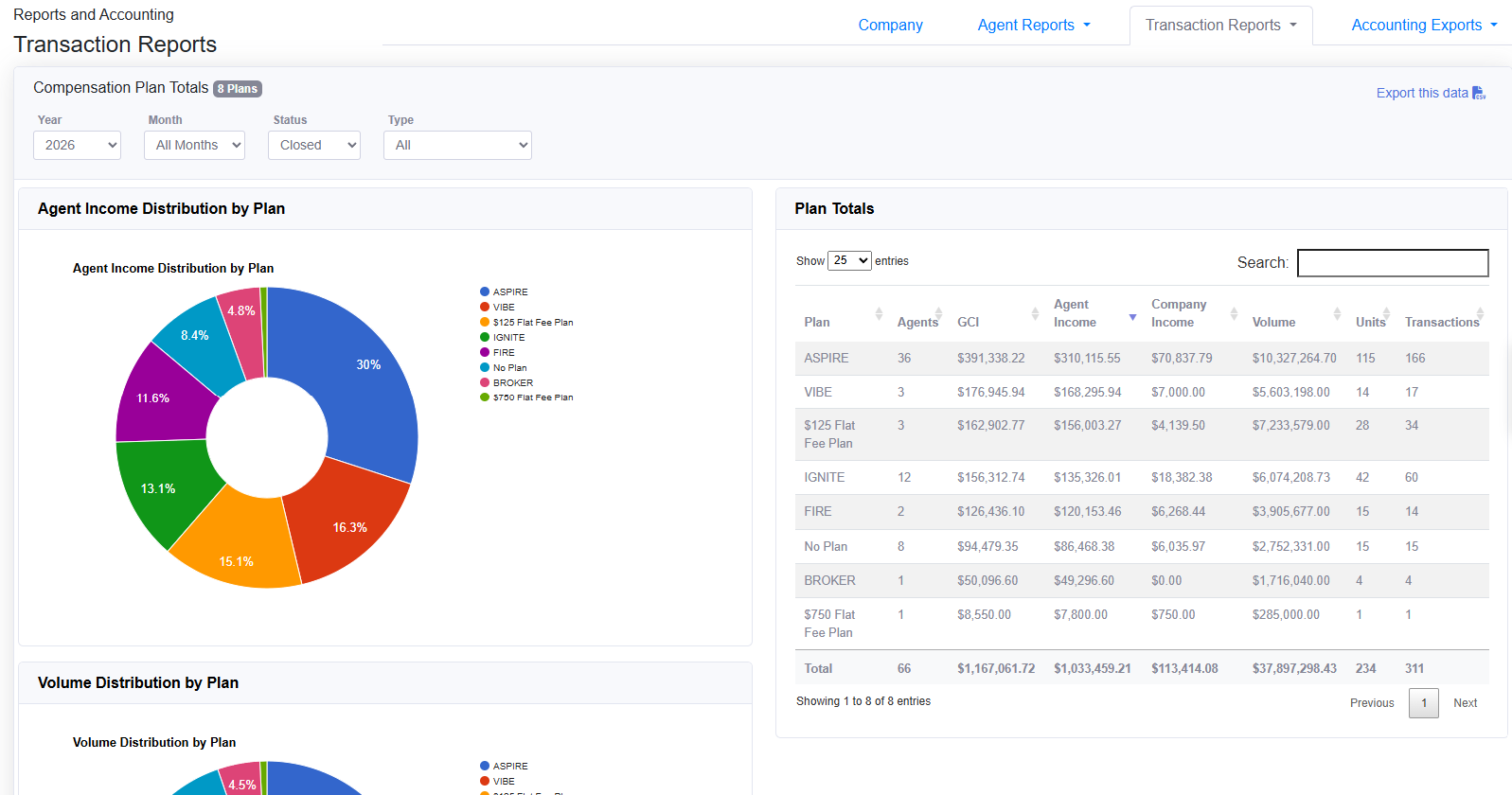Click the IGNITE plan name in table
This screenshot has height=795, width=1512.
click(x=825, y=477)
